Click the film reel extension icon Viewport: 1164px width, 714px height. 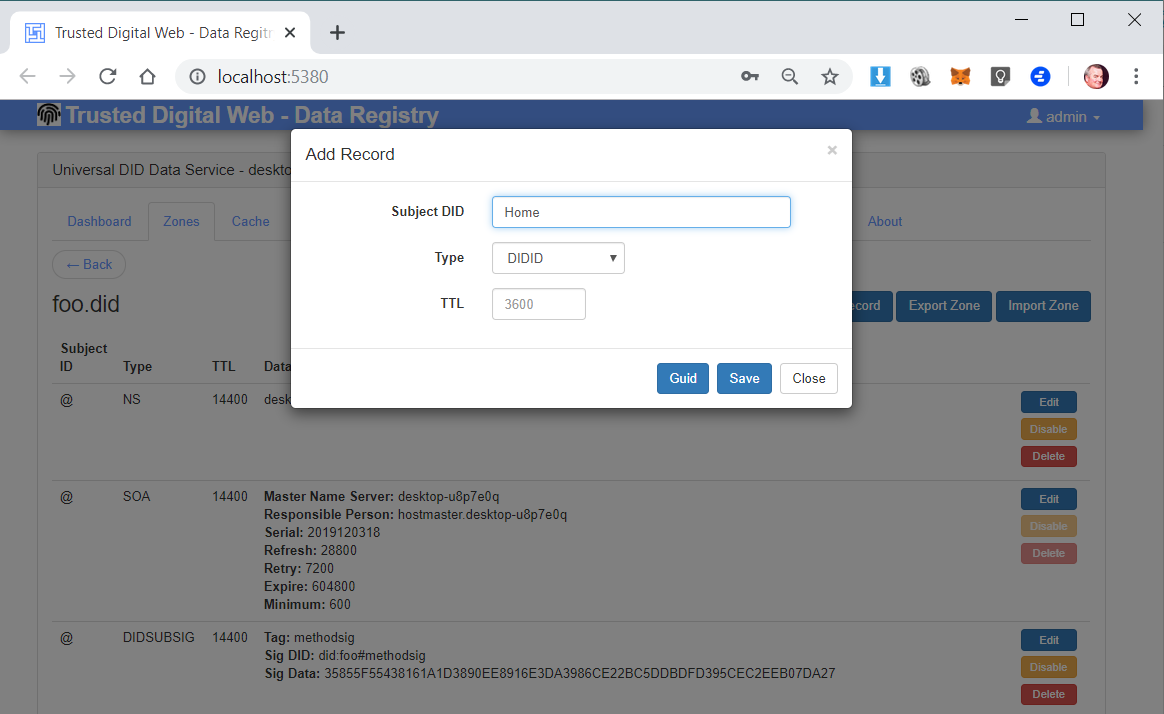pos(920,76)
